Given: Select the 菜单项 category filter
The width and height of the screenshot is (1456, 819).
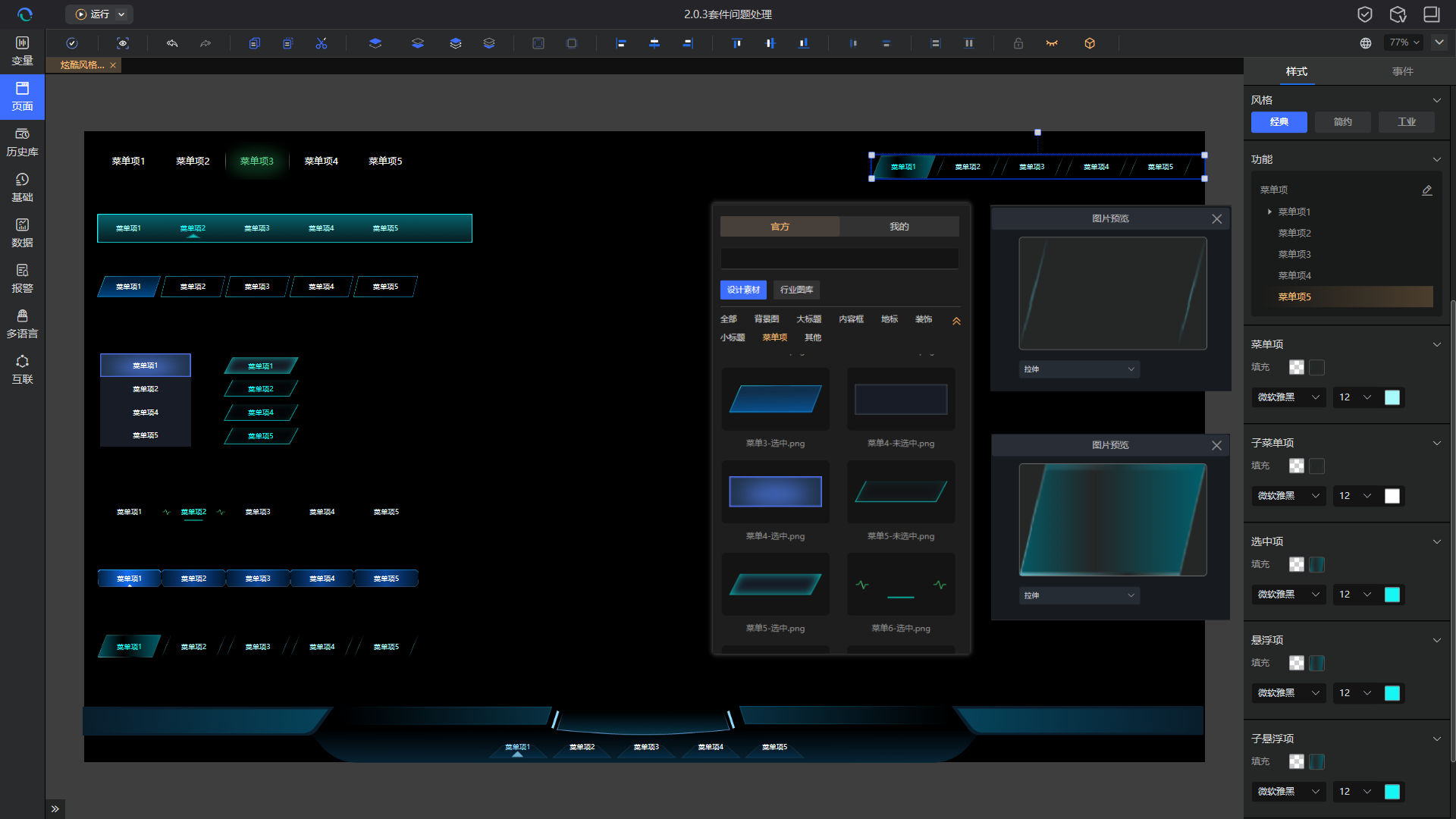Looking at the screenshot, I should 774,337.
